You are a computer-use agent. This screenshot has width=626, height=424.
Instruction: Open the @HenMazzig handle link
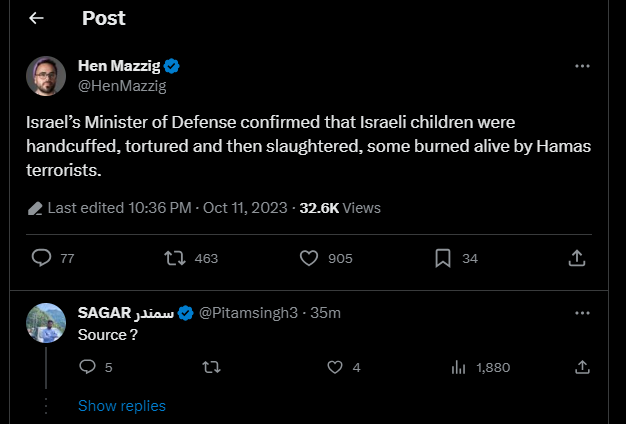122,86
